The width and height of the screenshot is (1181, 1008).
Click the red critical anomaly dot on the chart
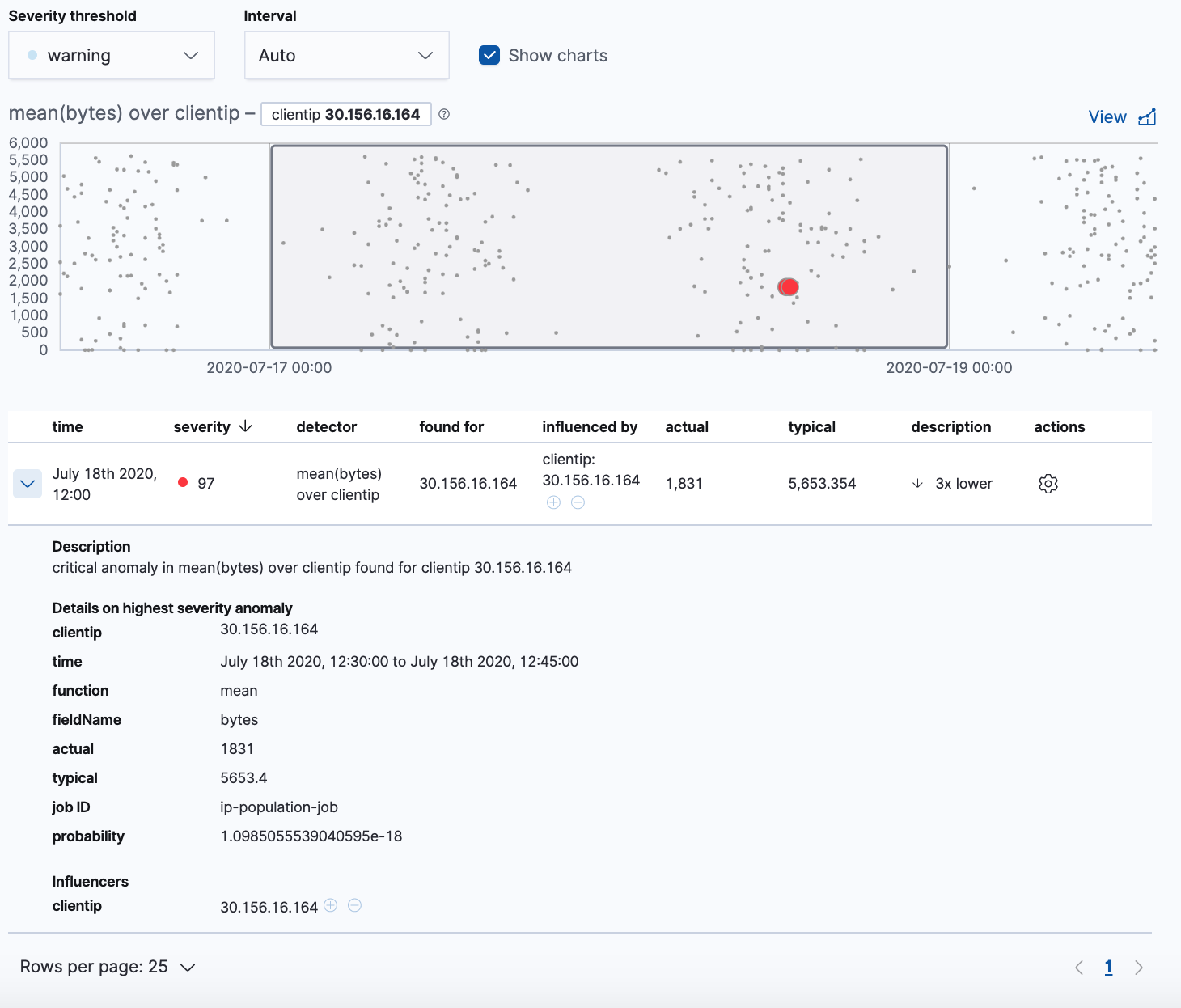(788, 286)
